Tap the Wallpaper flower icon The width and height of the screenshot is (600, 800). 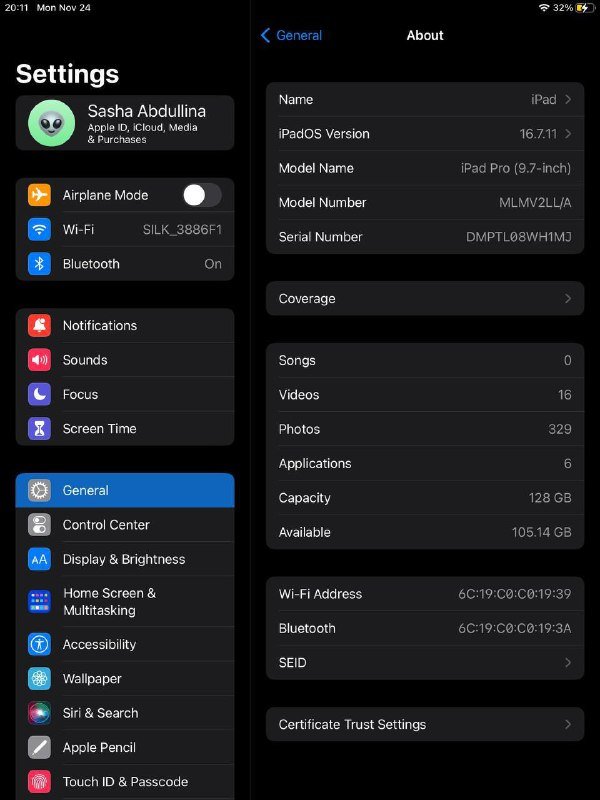tap(39, 679)
